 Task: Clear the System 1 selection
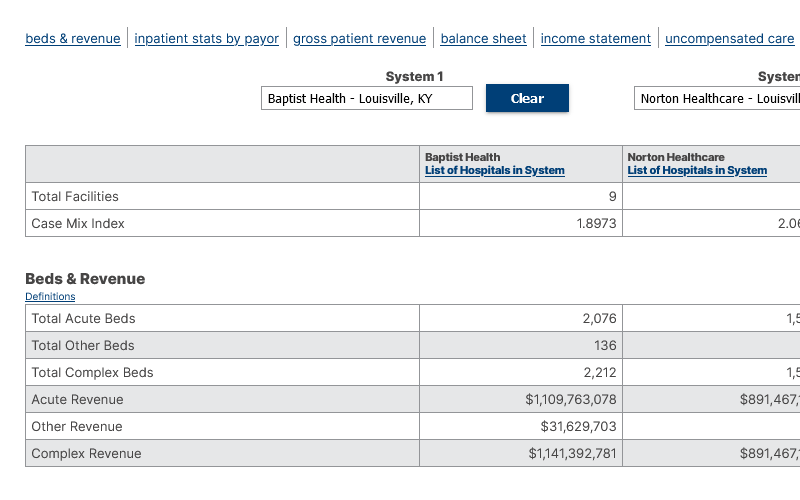point(527,98)
